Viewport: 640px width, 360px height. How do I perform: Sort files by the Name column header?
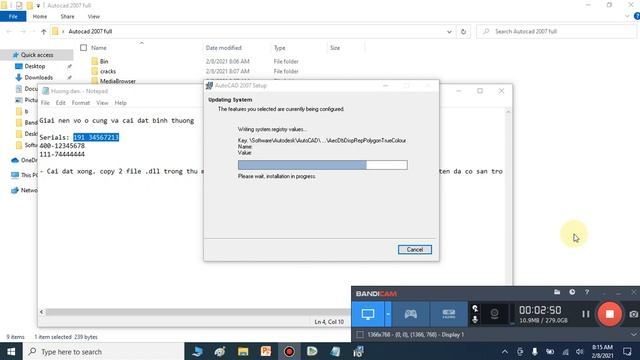pyautogui.click(x=99, y=48)
